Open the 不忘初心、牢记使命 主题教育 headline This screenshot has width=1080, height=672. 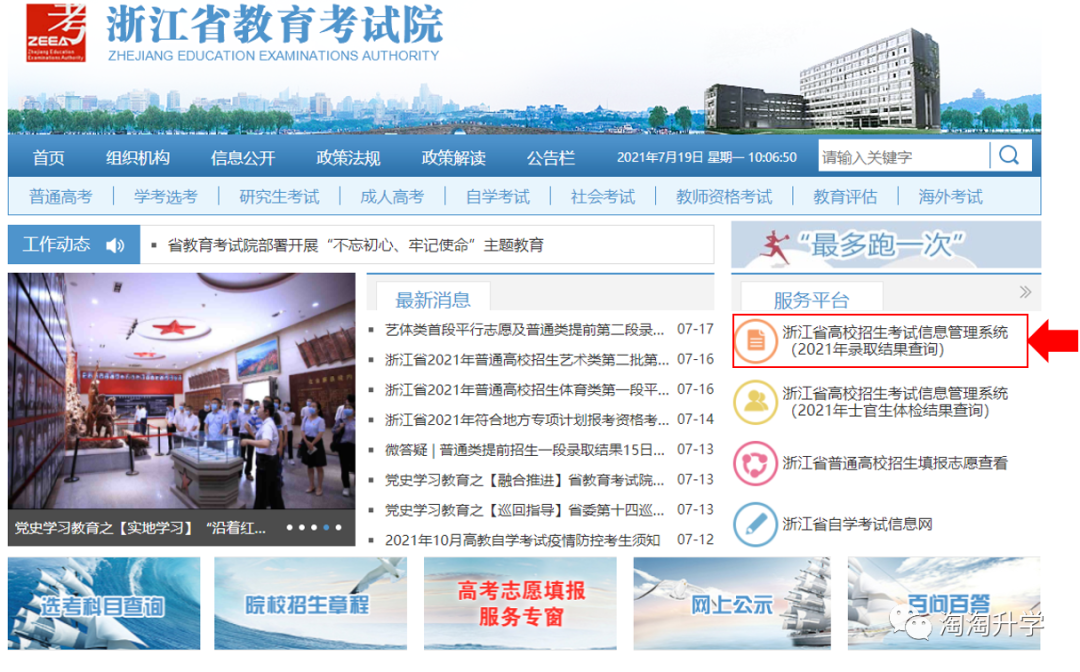[x=355, y=245]
